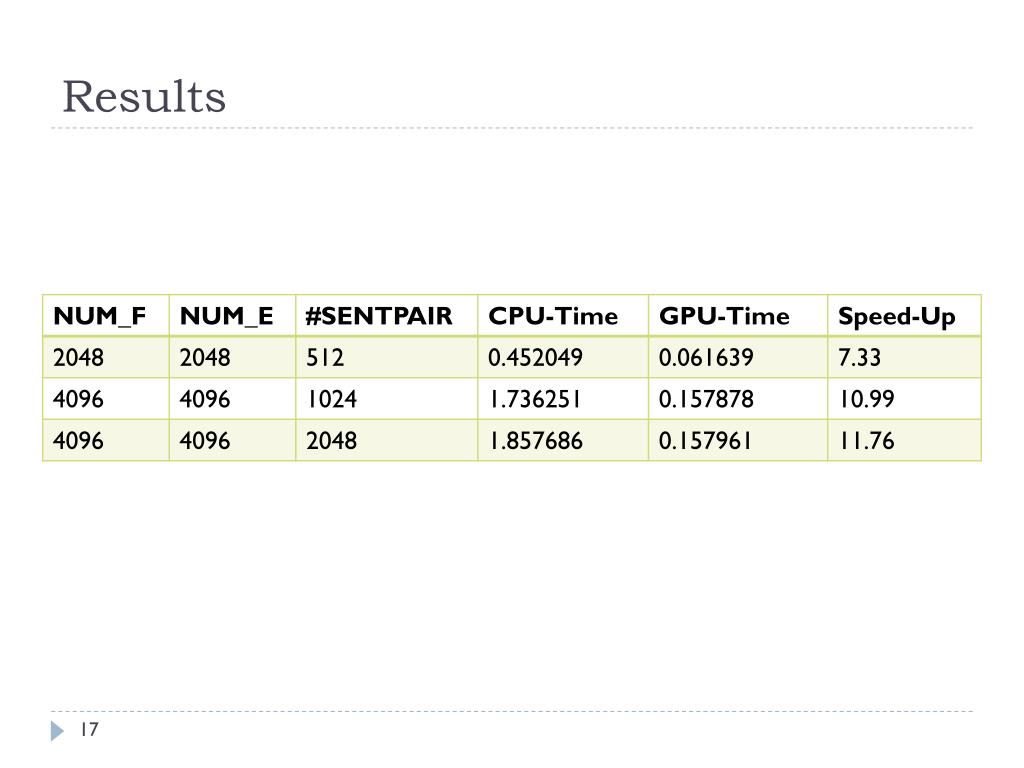Screen dimensions: 1024x768
Task: Click the 1.736251 CPU time value
Action: [x=536, y=399]
